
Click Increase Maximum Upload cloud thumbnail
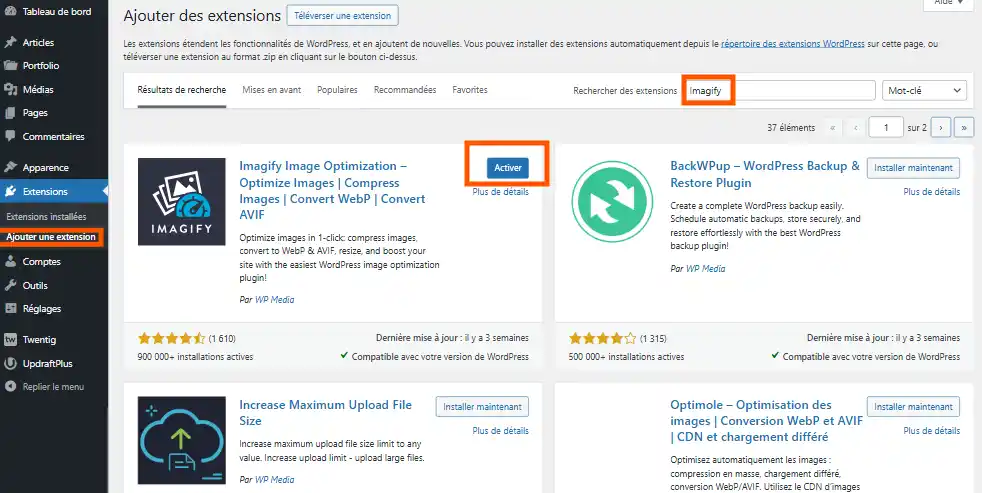click(182, 440)
